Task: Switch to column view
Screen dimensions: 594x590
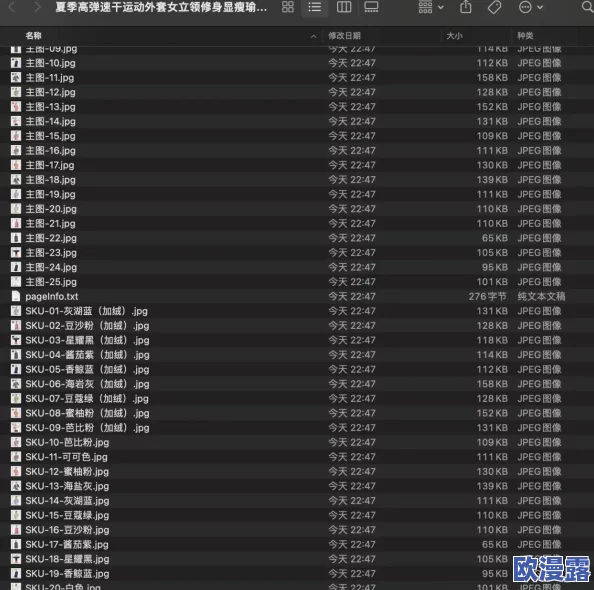Action: coord(344,7)
